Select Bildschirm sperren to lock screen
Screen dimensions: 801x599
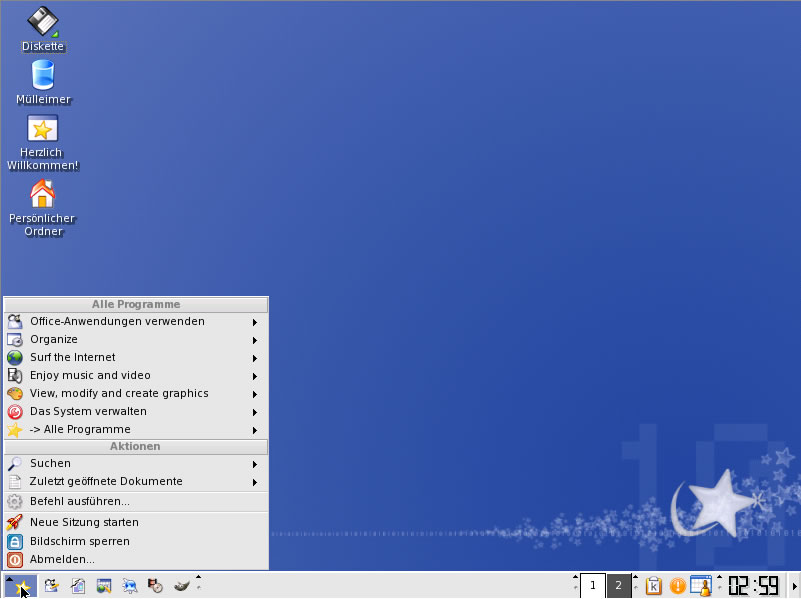(80, 541)
